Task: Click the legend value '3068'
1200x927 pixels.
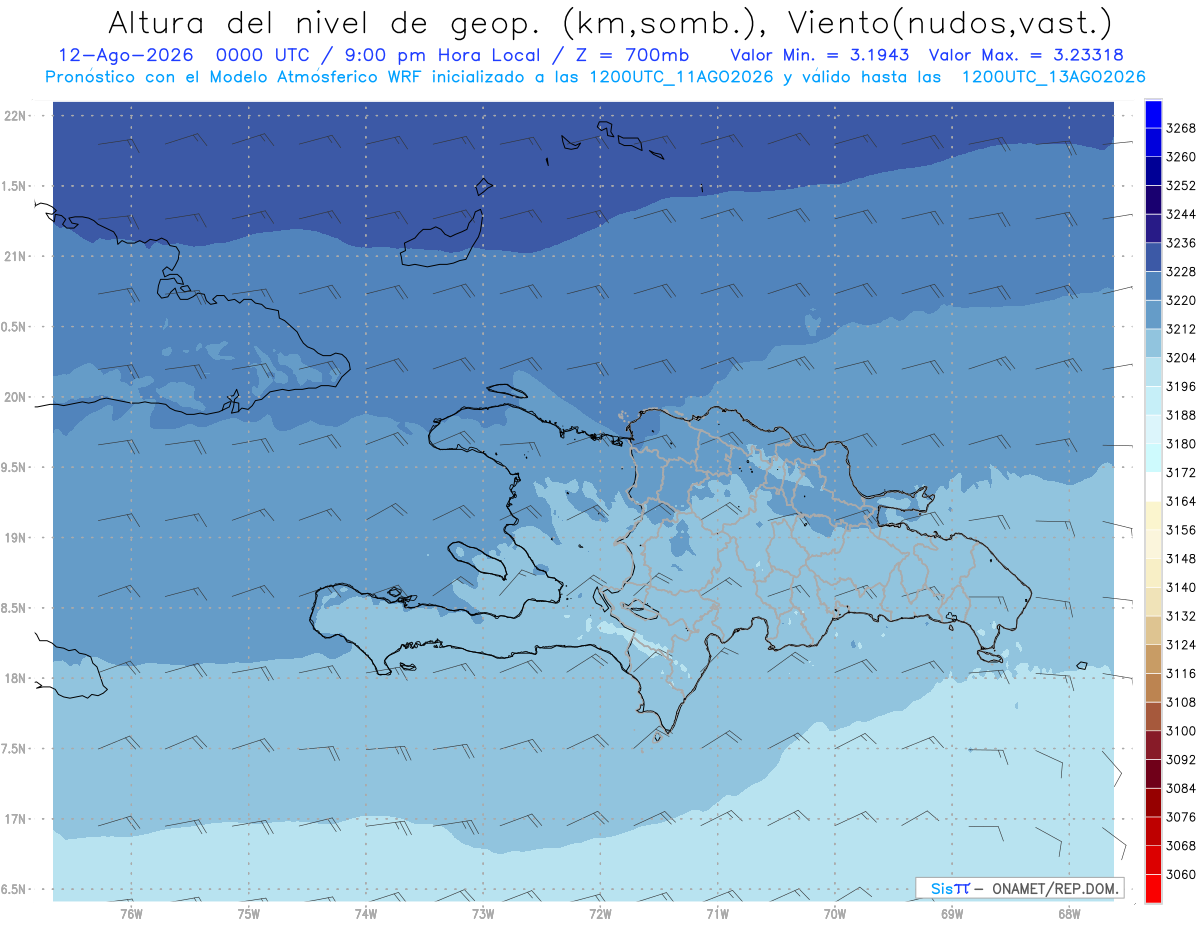Action: (1181, 845)
